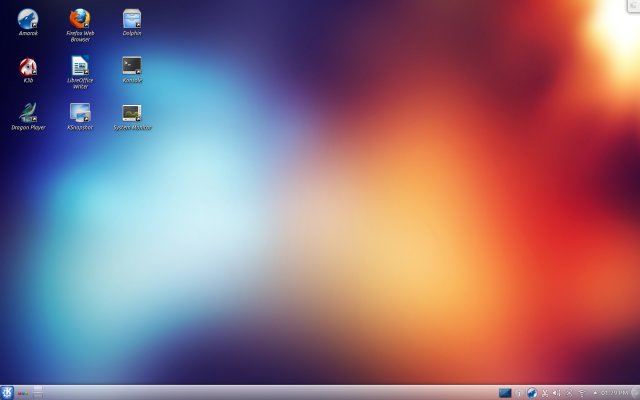640x400 pixels.
Task: Open the notifications info tray icon
Action: point(519,393)
